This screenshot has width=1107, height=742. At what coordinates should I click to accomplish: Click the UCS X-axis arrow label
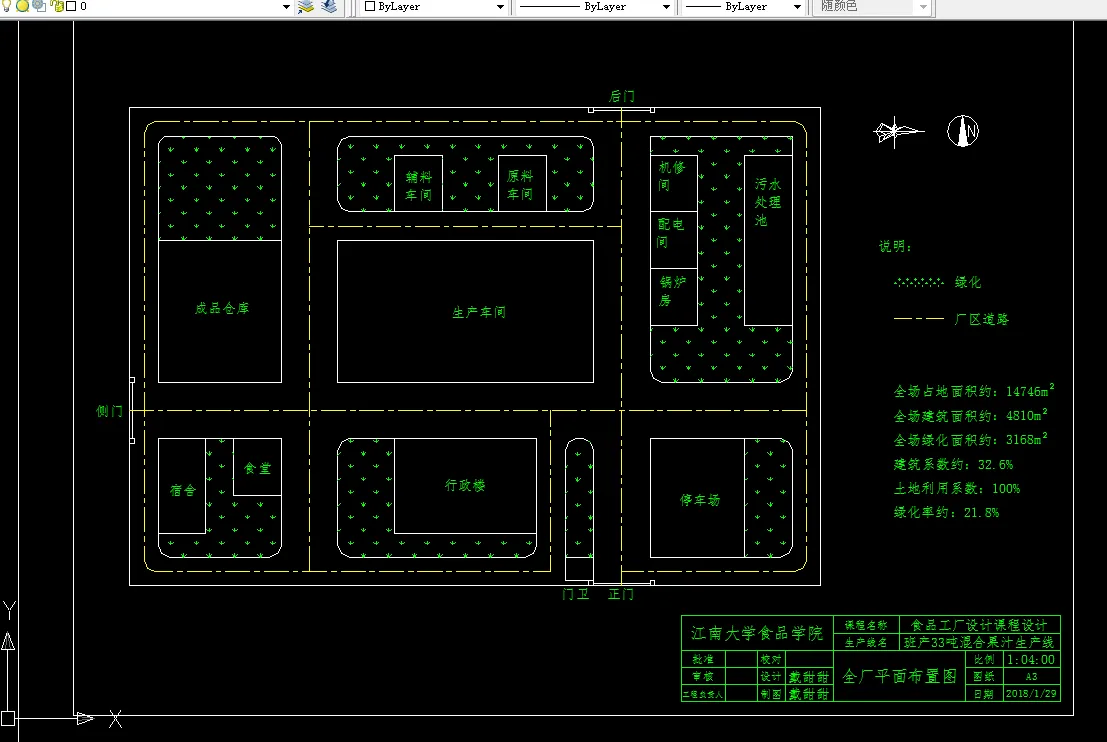point(115,719)
